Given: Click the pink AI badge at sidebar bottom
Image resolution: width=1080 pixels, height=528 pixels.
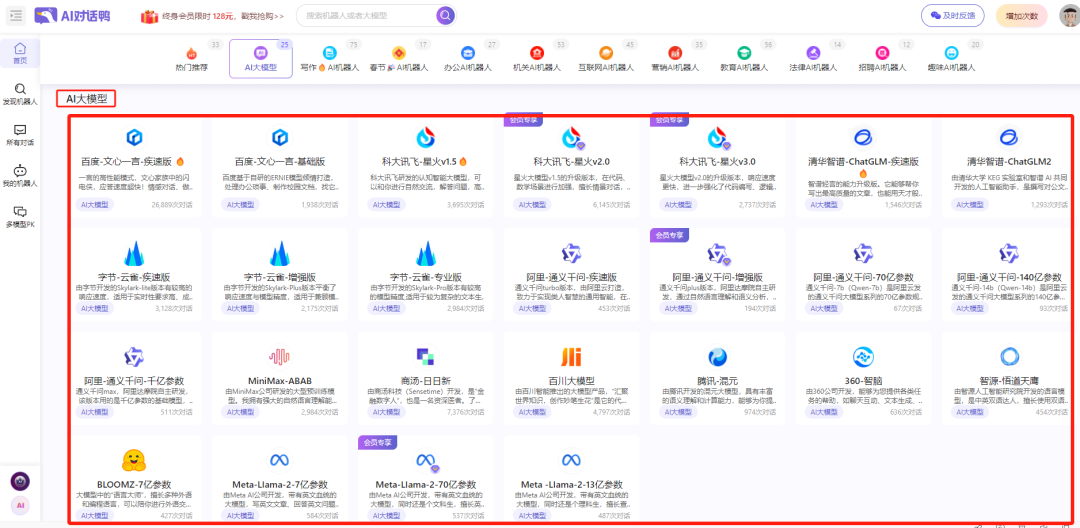Looking at the screenshot, I should point(20,505).
